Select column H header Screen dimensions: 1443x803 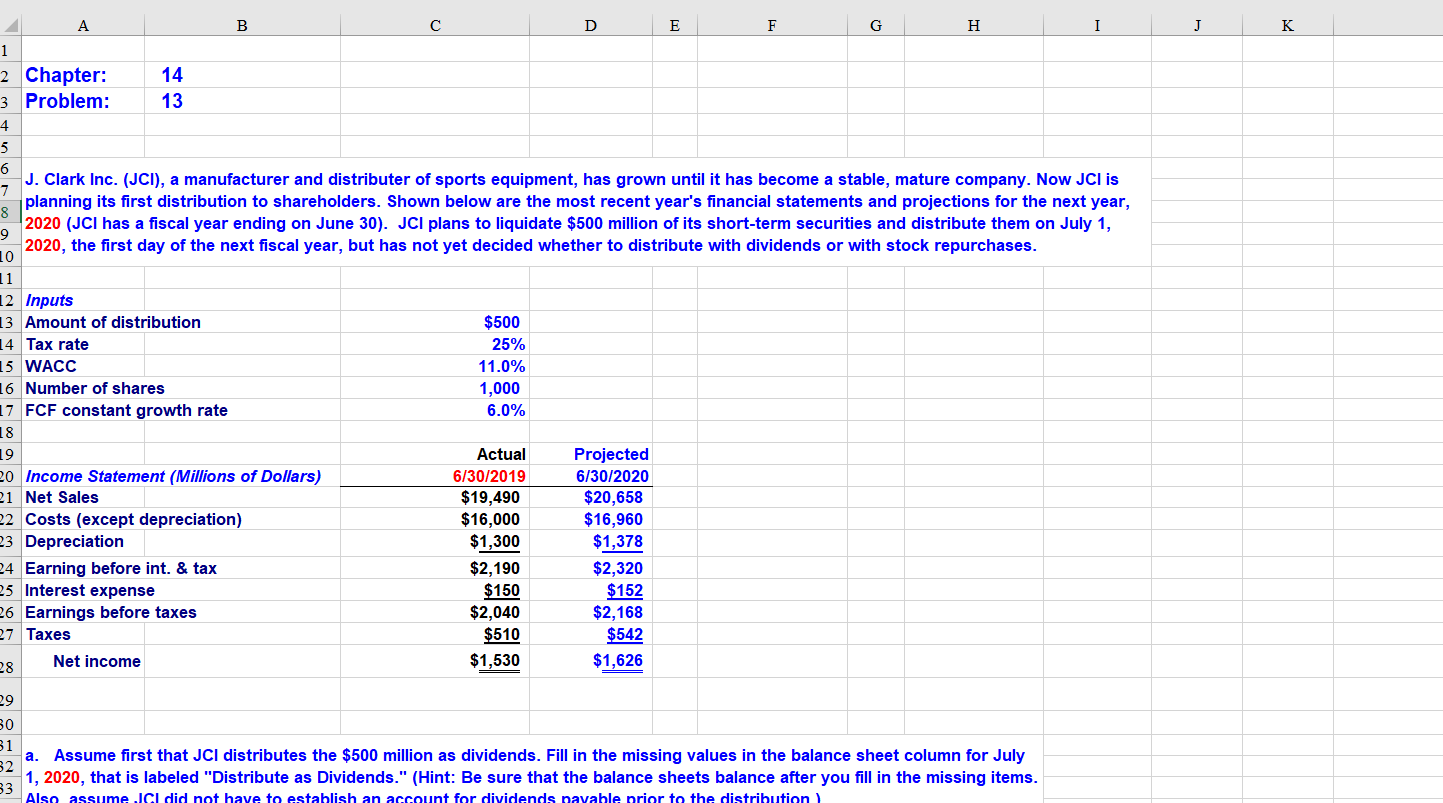[973, 26]
